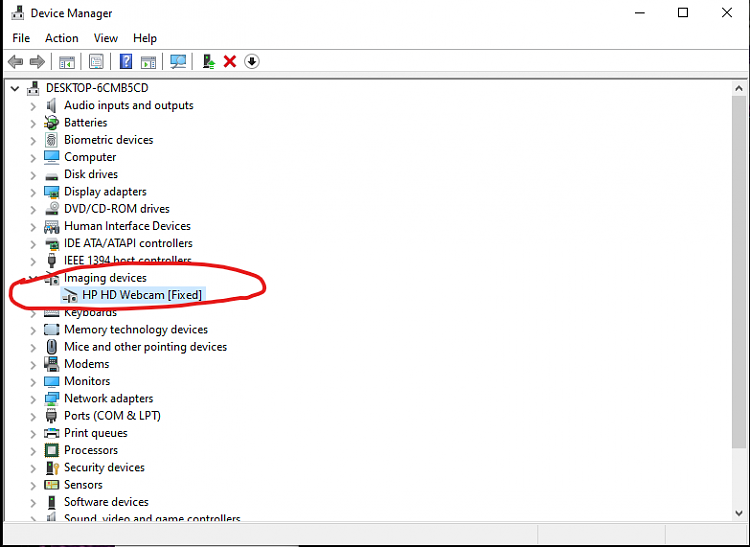This screenshot has width=750, height=547.
Task: Select the Ports (COM & LPT) label
Action: click(x=112, y=416)
